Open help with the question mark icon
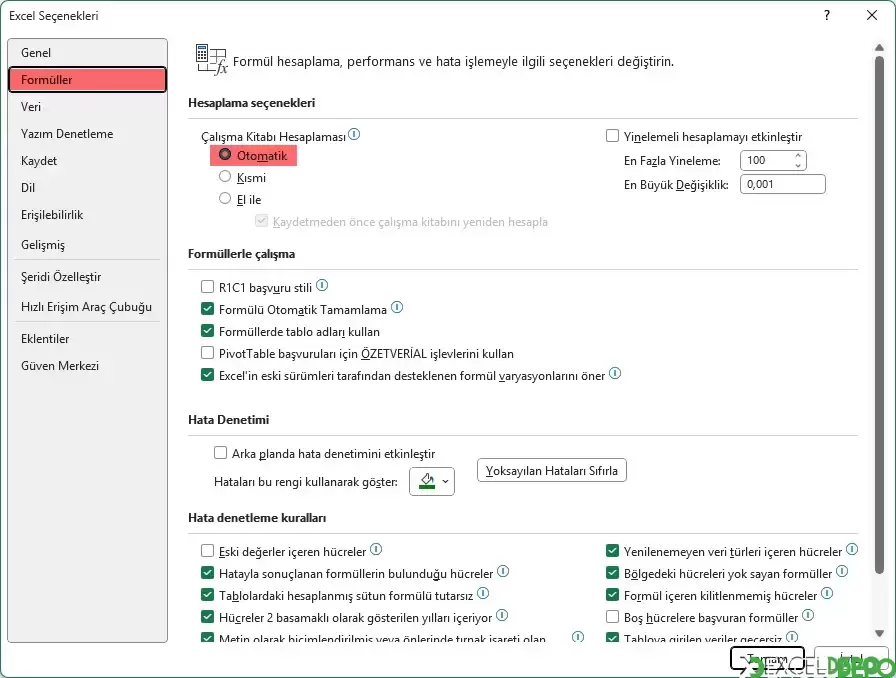Viewport: 896px width, 678px height. pyautogui.click(x=827, y=15)
